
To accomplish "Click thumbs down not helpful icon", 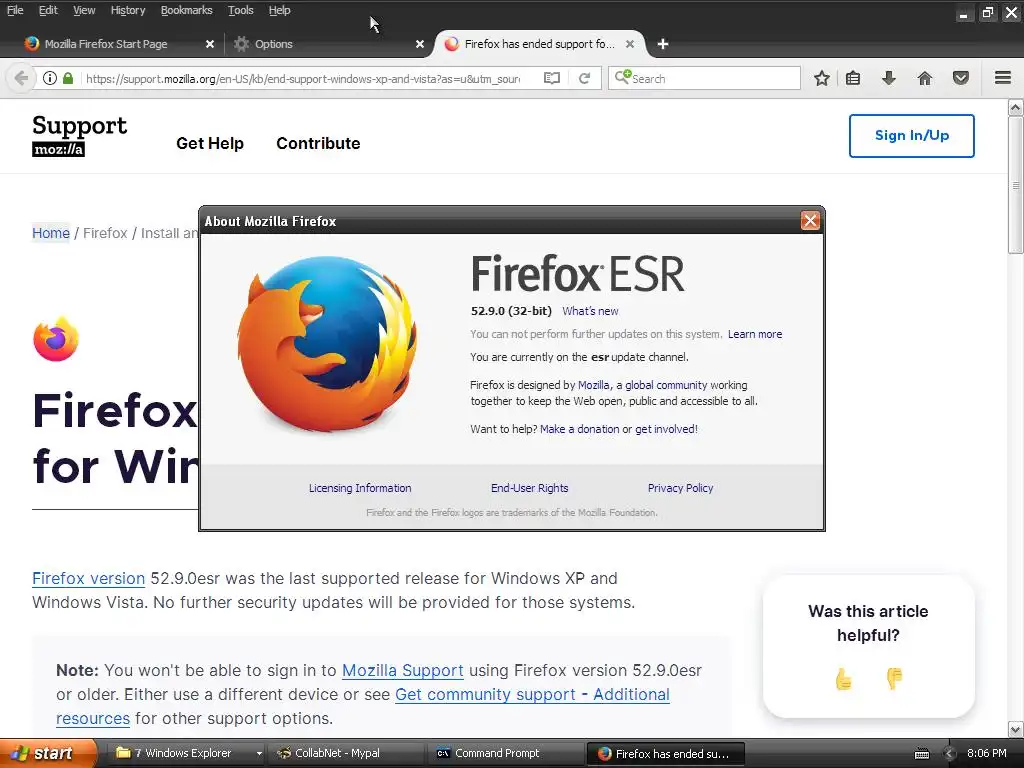I will pyautogui.click(x=894, y=679).
